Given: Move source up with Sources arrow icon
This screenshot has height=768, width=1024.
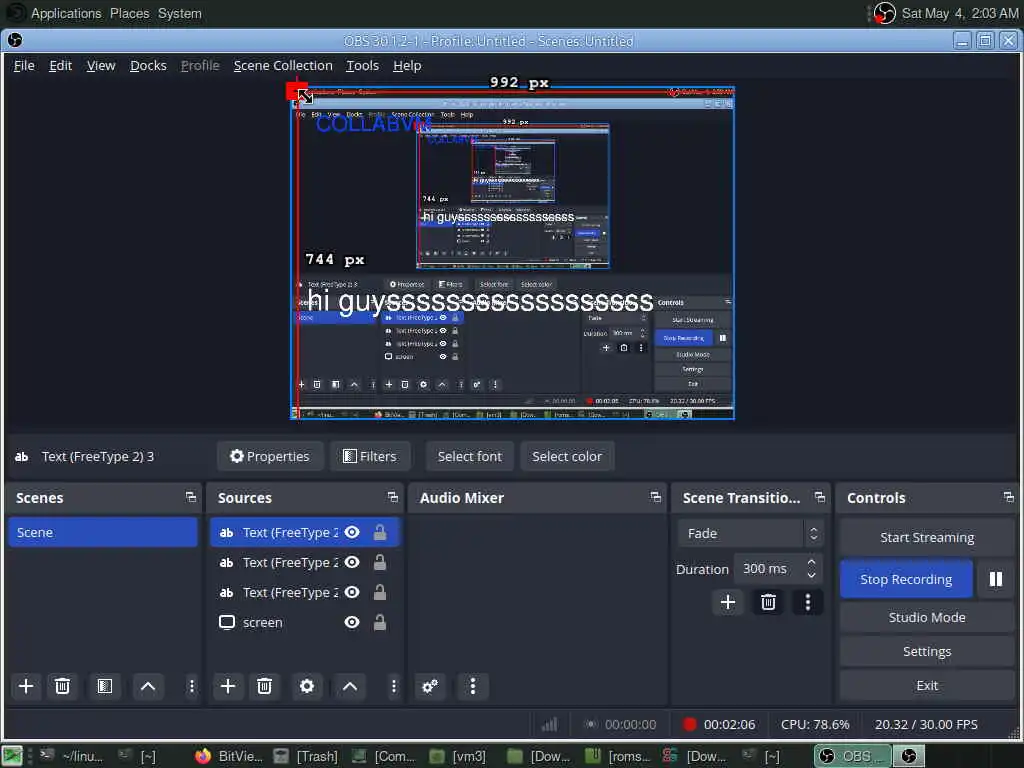Looking at the screenshot, I should [x=350, y=686].
